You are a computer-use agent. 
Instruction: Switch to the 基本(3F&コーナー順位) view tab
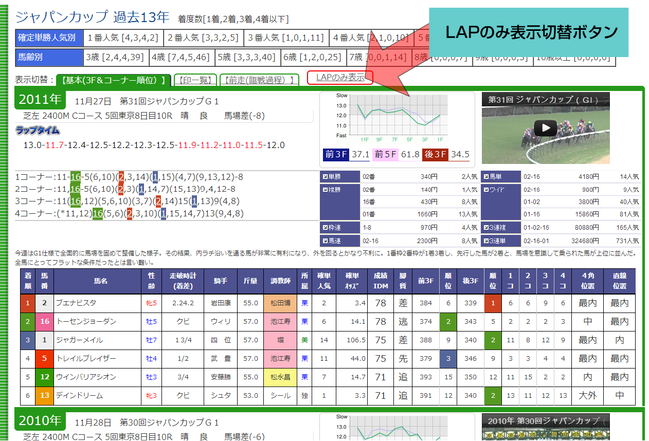click(113, 80)
